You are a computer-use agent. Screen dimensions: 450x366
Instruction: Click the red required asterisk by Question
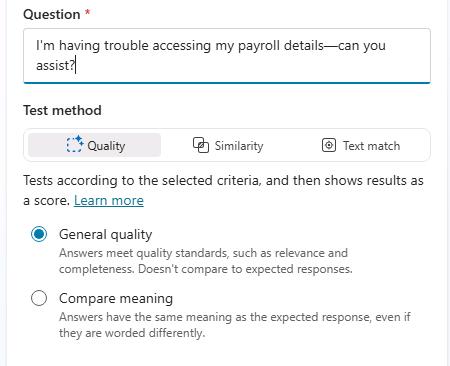88,12
